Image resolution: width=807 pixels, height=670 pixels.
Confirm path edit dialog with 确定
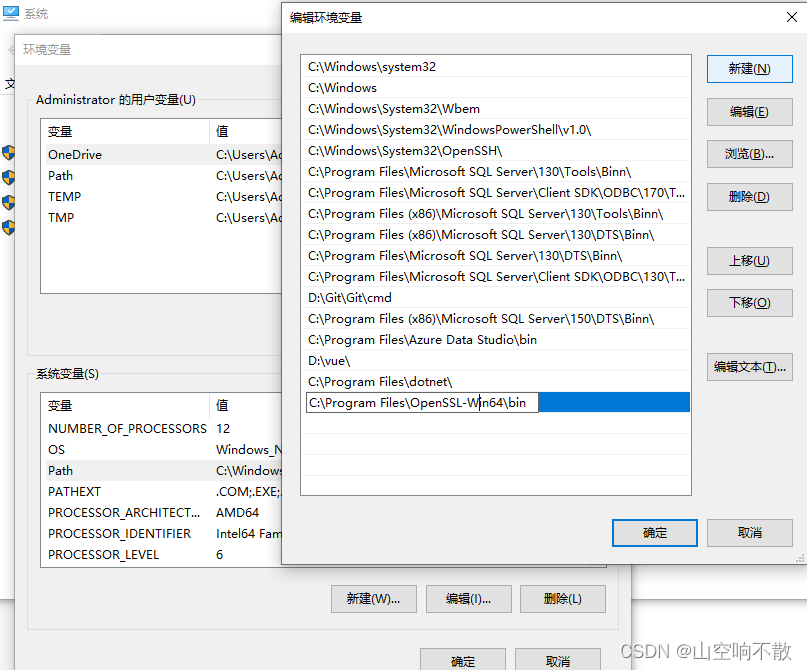655,533
